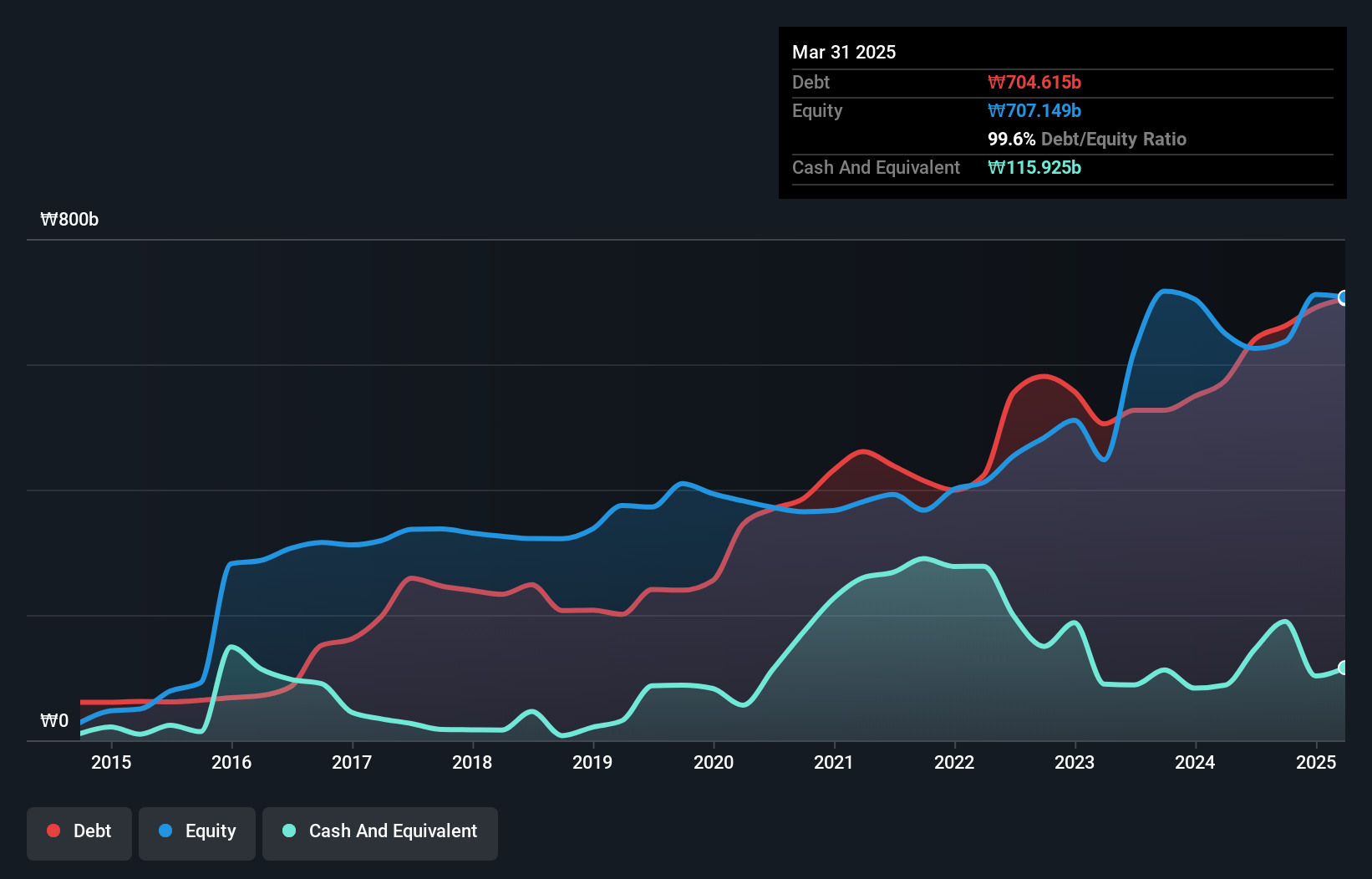Click the 2018 x-axis label
Screen dimensions: 1372x879
472,762
